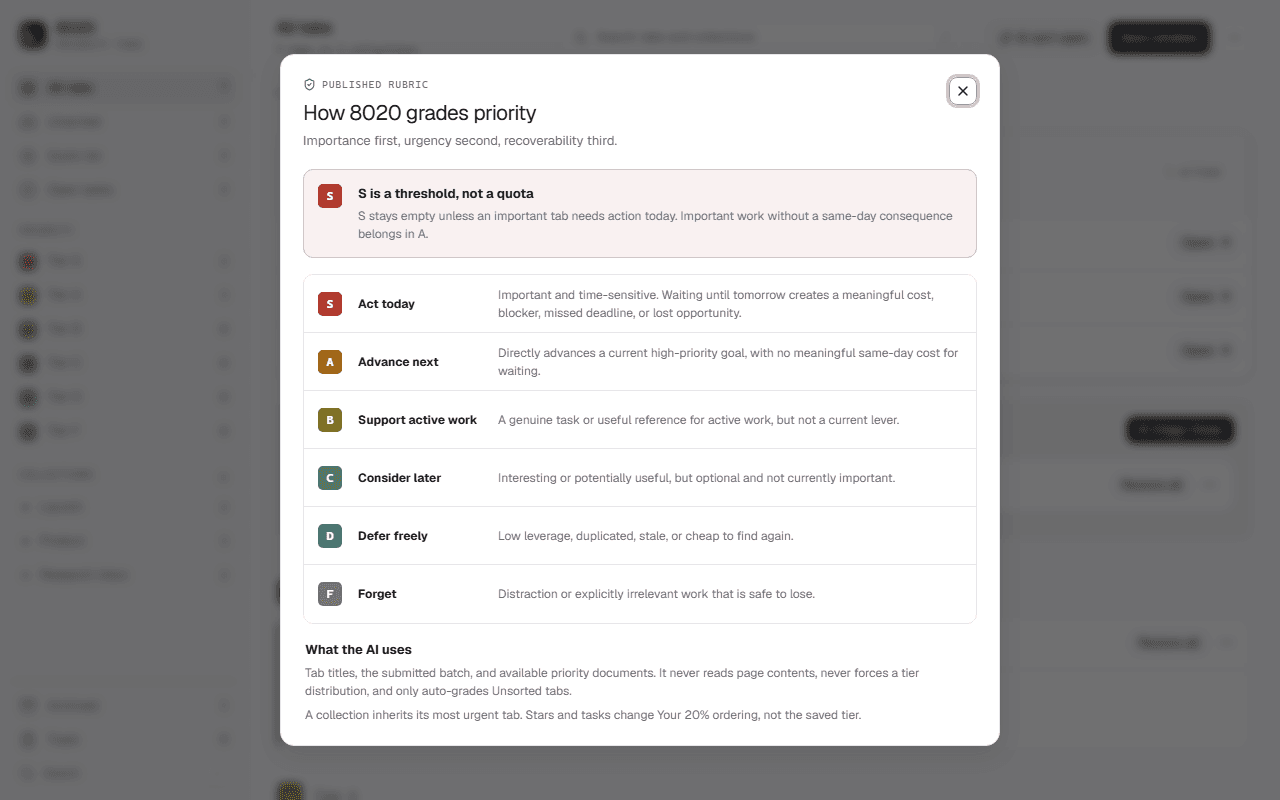Screen dimensions: 1280x800
Task: Click the Consider later row label
Action: pos(399,478)
